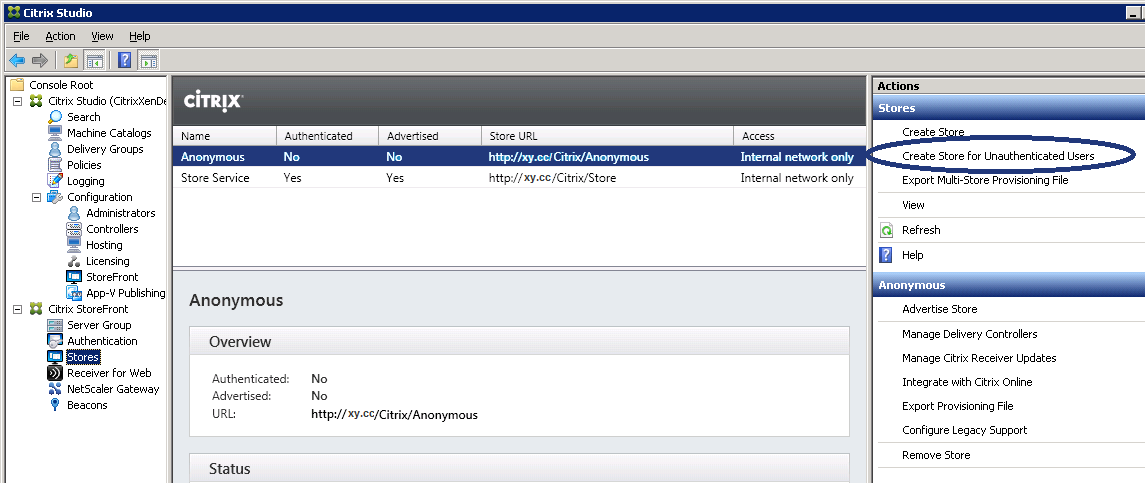Click the Up One Level folder icon
This screenshot has width=1145, height=483.
click(71, 60)
